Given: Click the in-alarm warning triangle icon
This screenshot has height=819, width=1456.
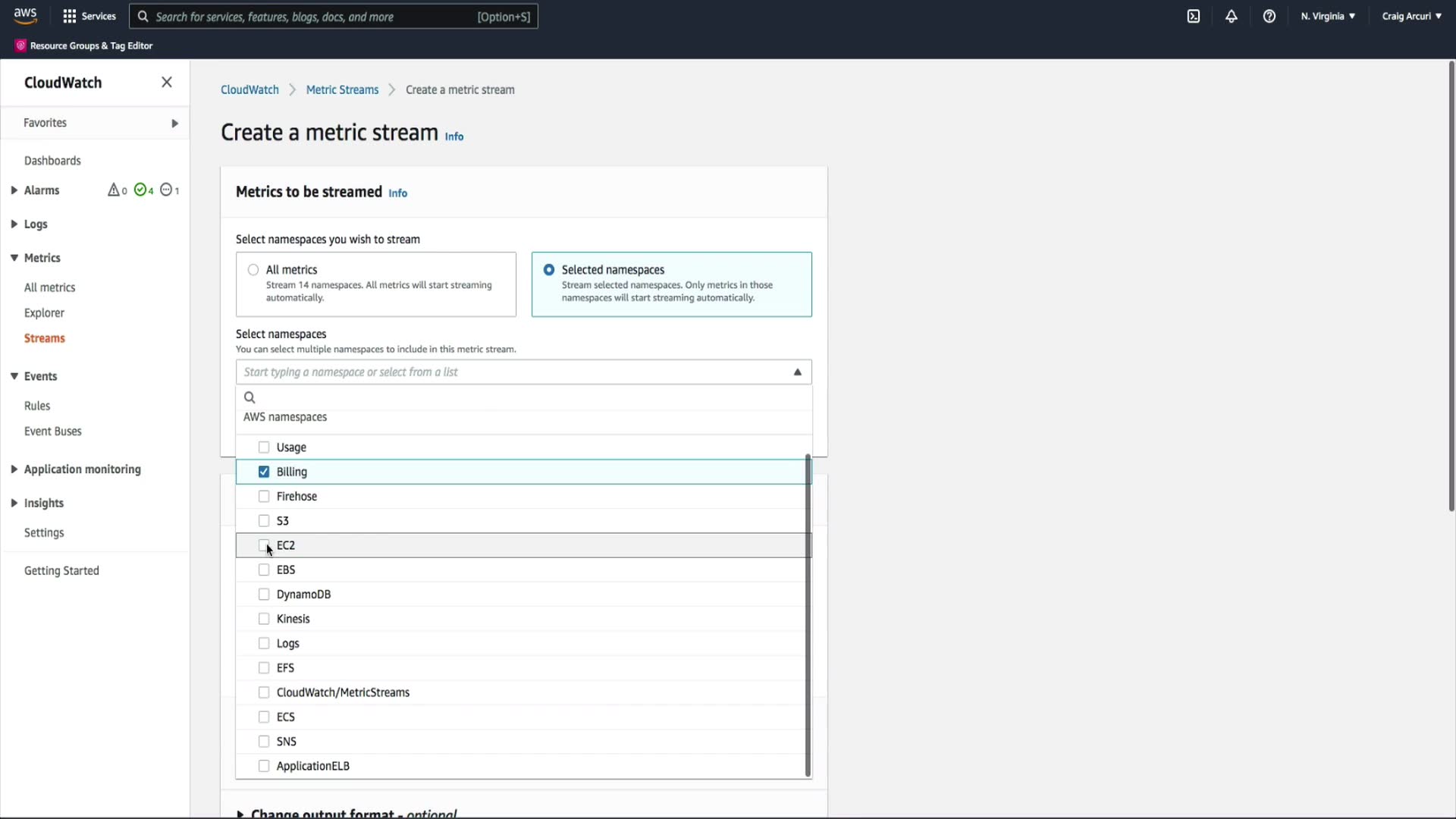Looking at the screenshot, I should [114, 190].
